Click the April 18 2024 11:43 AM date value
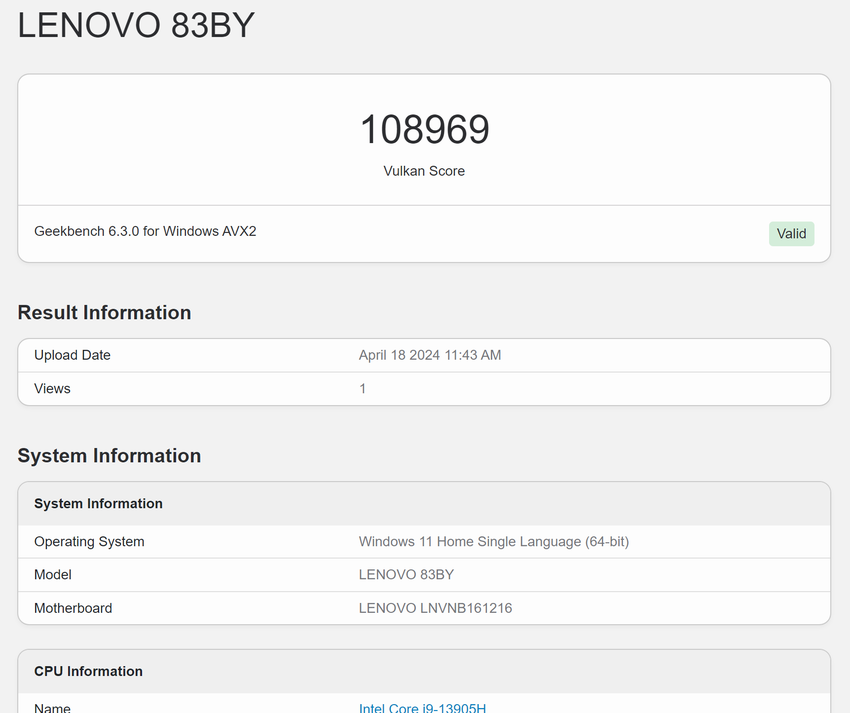Screen dimensions: 850x713 pyautogui.click(x=430, y=355)
